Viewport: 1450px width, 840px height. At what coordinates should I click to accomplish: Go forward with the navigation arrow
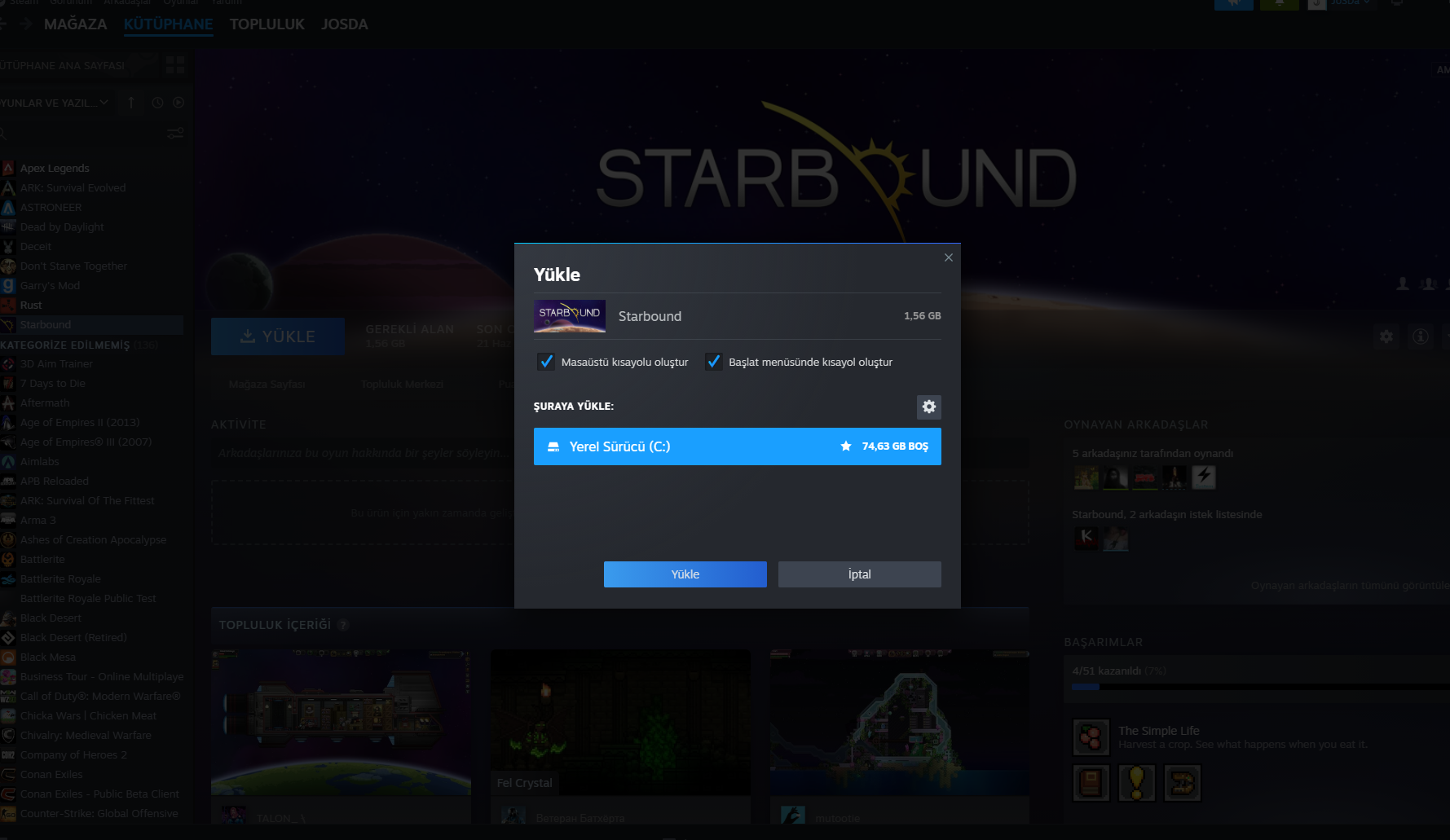pyautogui.click(x=26, y=24)
